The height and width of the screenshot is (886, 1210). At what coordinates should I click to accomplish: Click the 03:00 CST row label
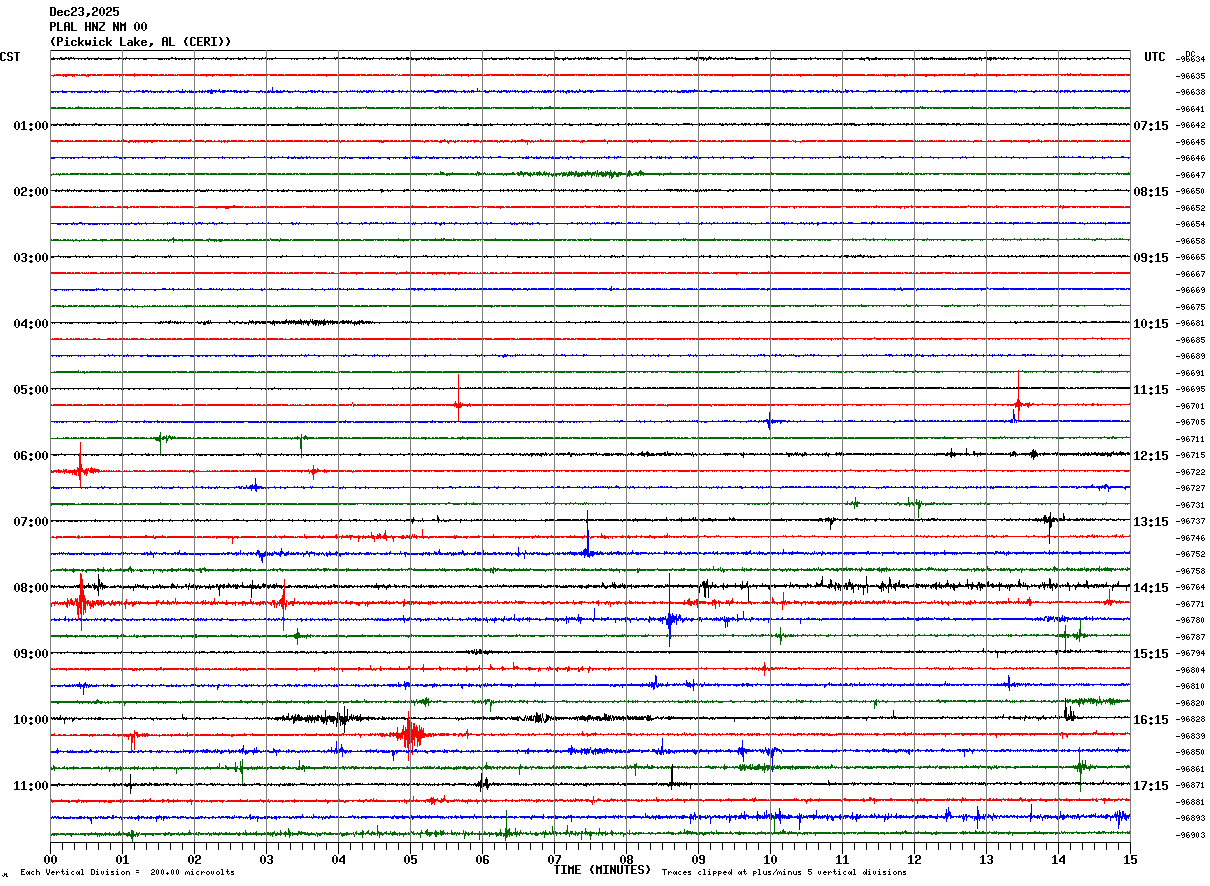(x=31, y=258)
